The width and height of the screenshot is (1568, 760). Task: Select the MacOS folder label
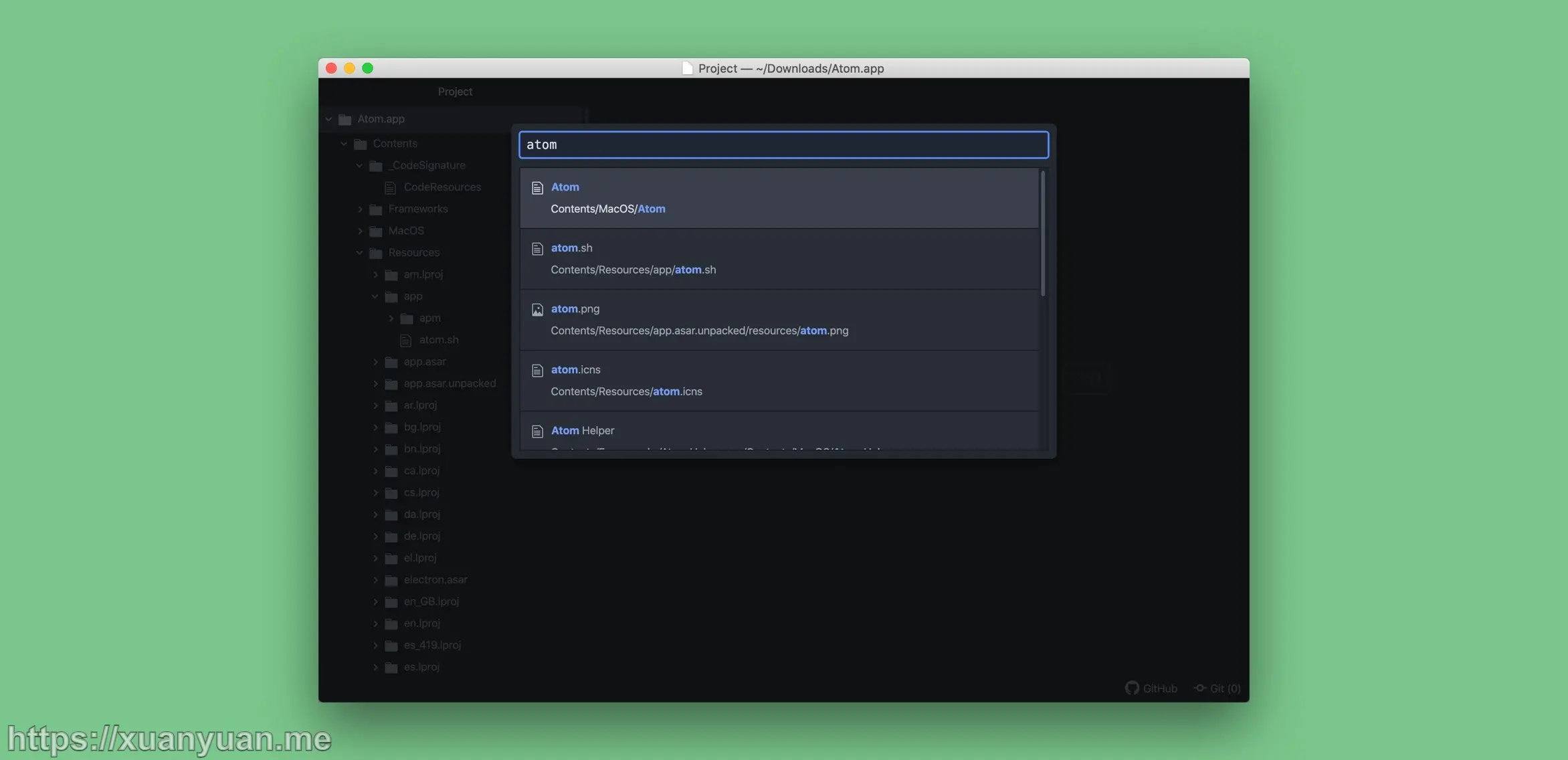pyautogui.click(x=406, y=231)
